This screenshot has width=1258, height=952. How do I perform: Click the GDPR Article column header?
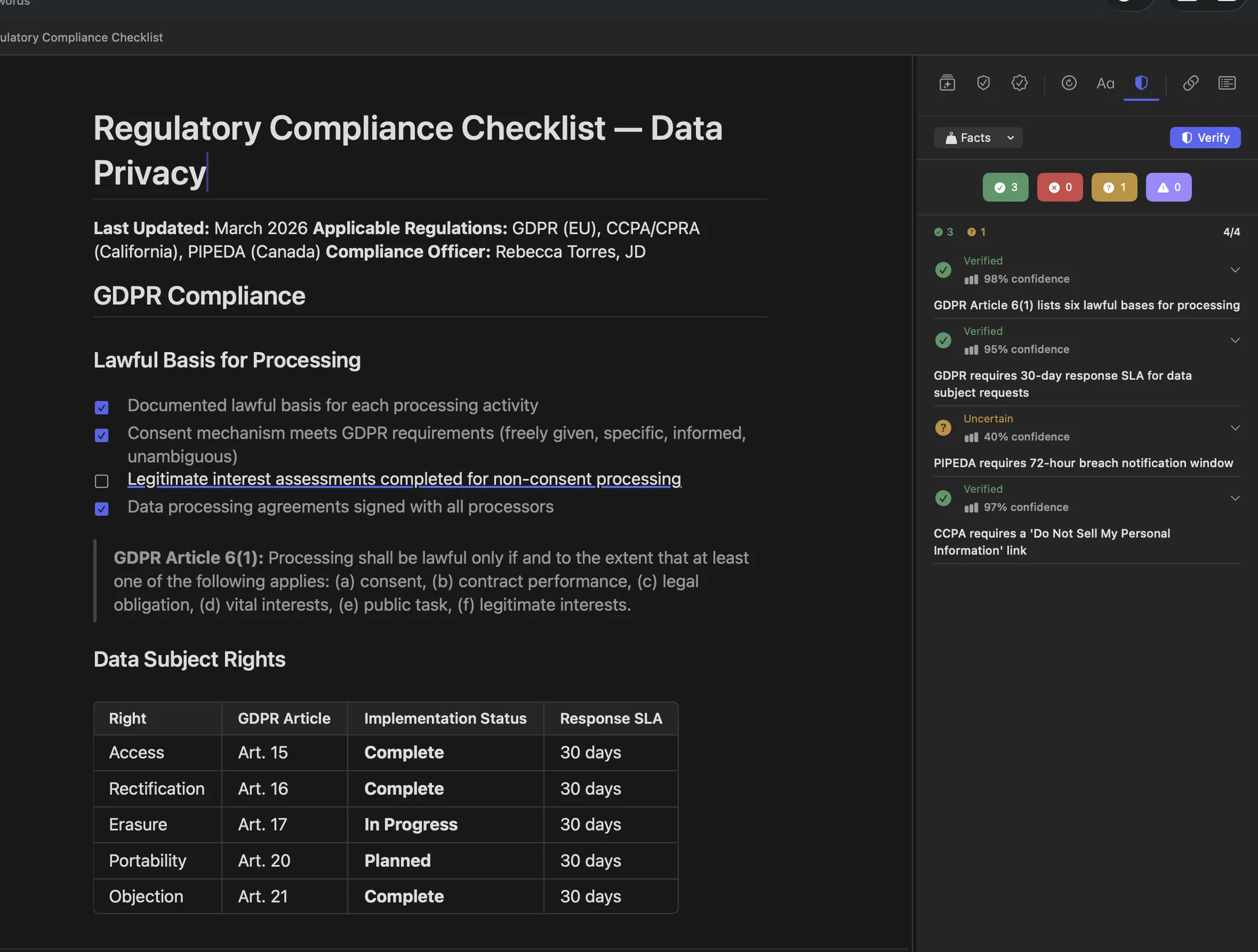(284, 718)
